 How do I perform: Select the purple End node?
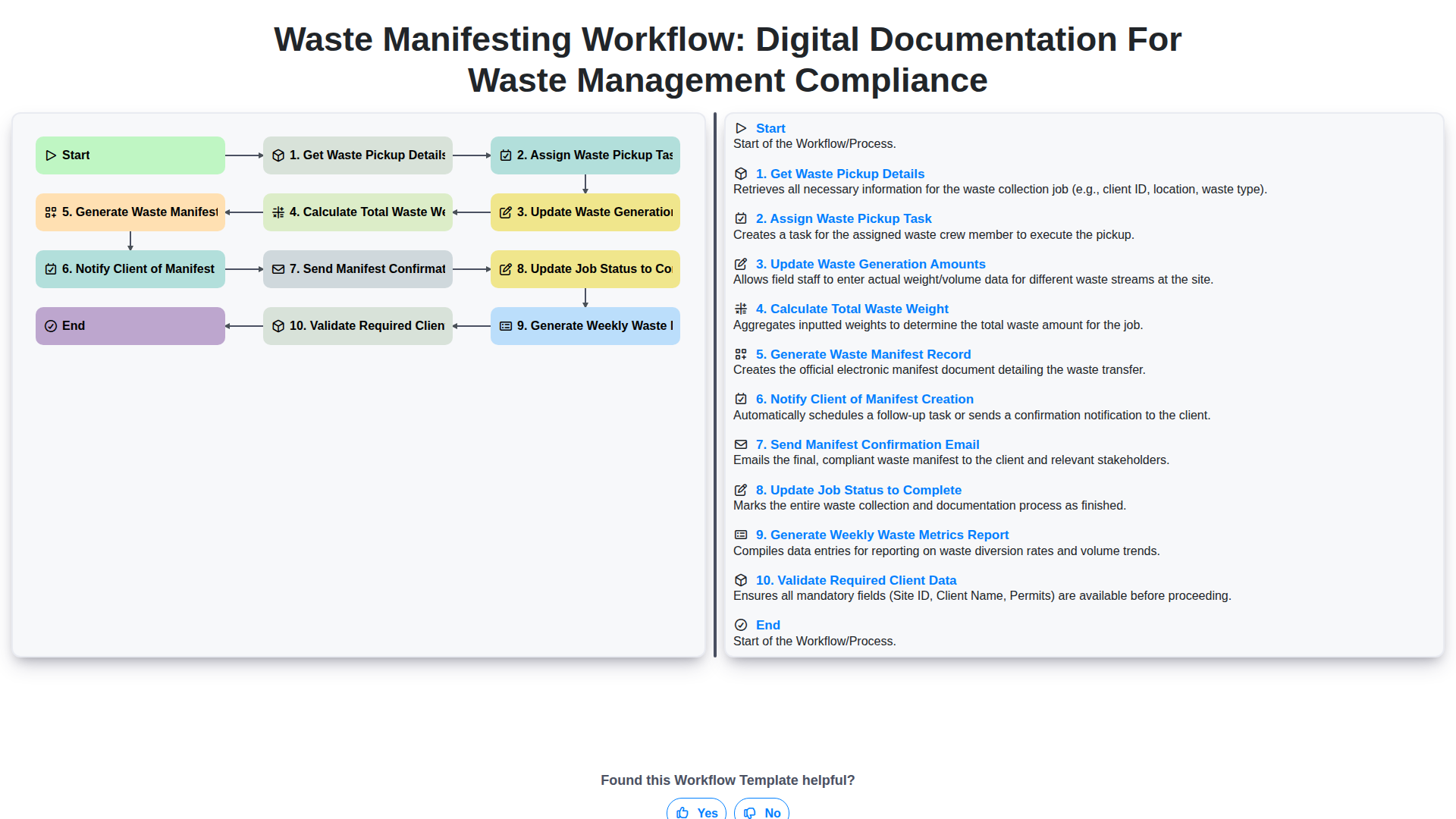tap(130, 326)
